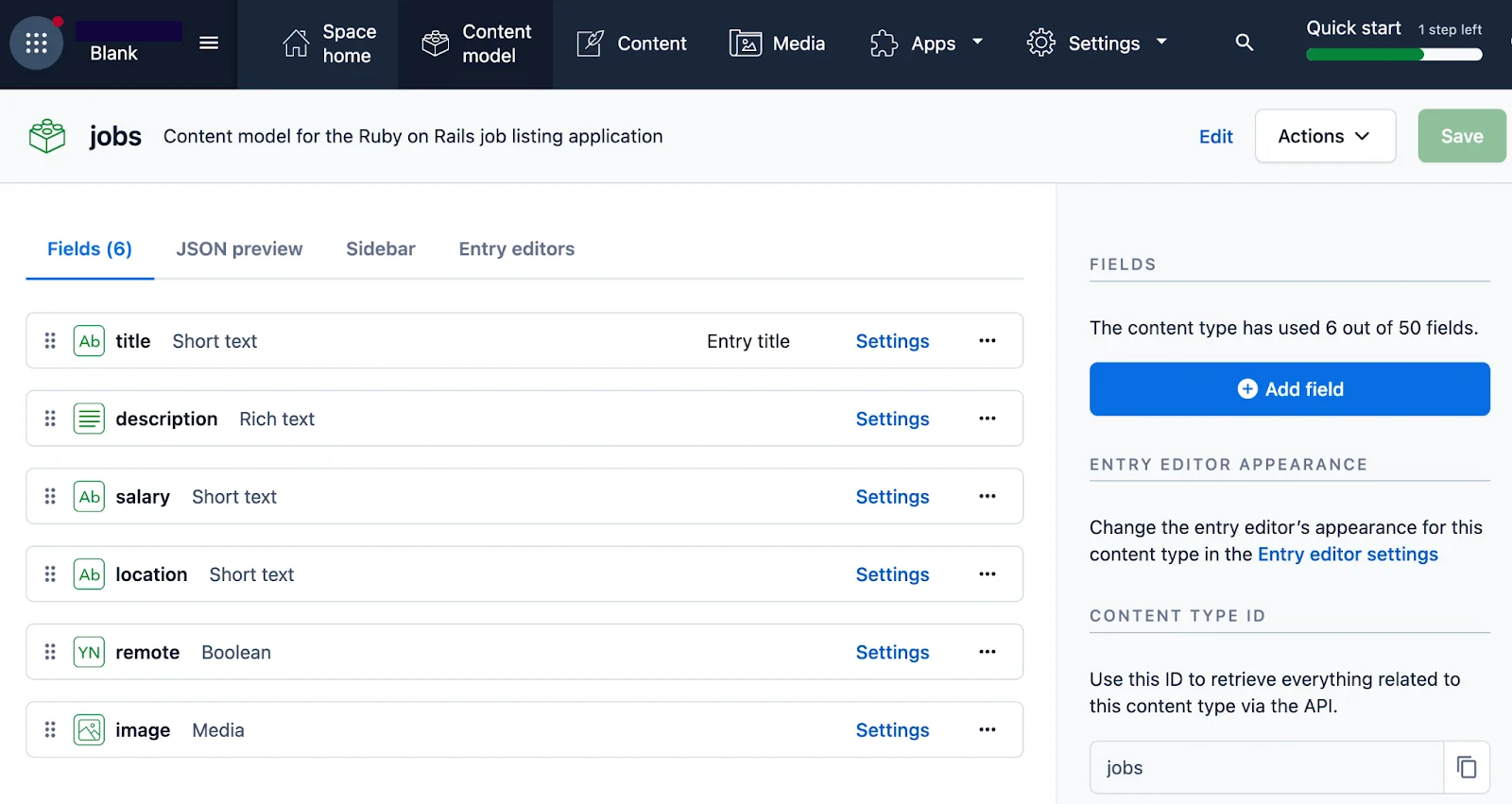Click the Rich text type label
The height and width of the screenshot is (804, 1512).
[277, 419]
